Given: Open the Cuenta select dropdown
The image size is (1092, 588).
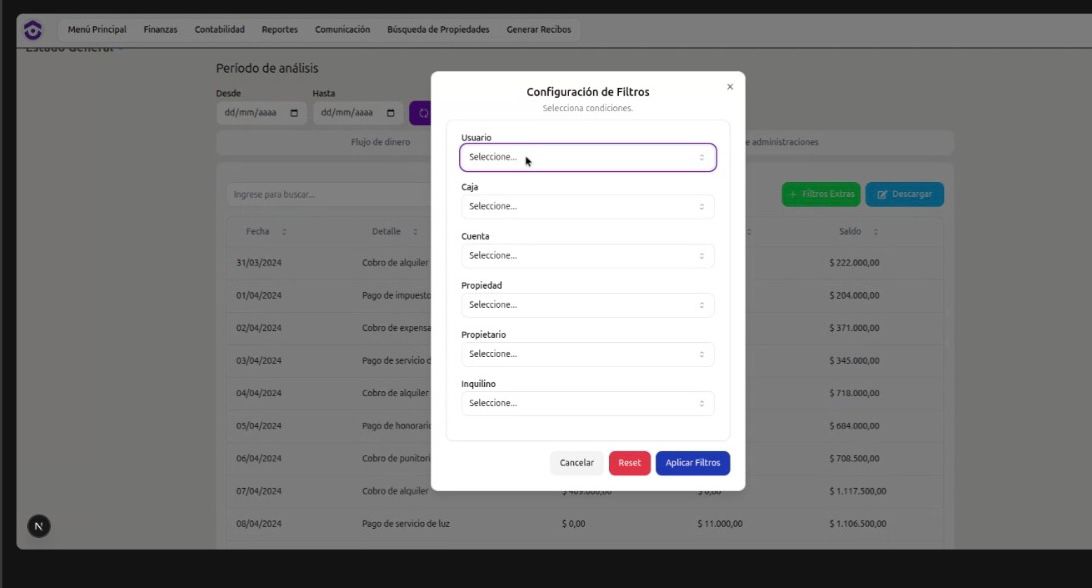Looking at the screenshot, I should click(x=587, y=255).
